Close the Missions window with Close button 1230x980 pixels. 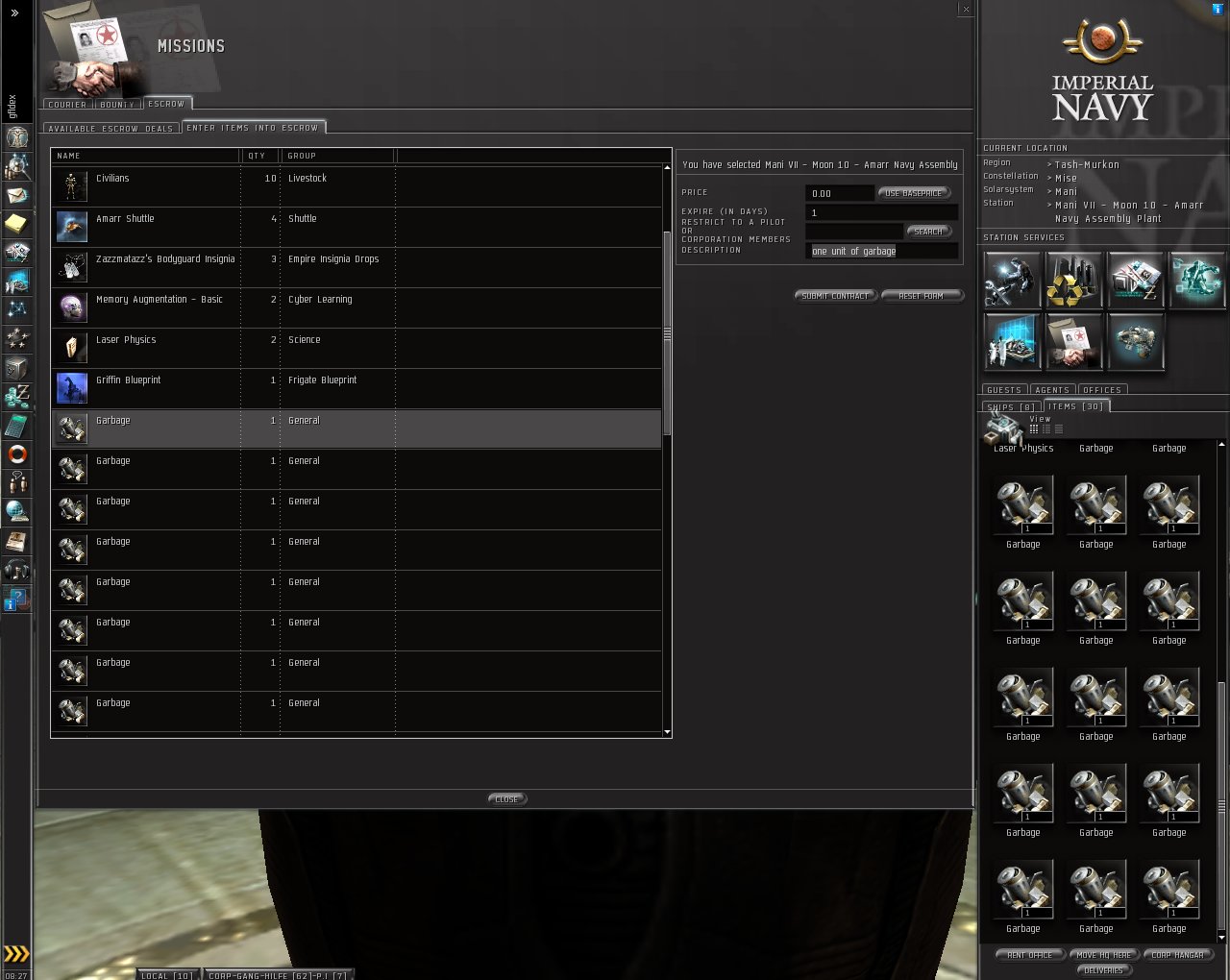click(x=507, y=798)
